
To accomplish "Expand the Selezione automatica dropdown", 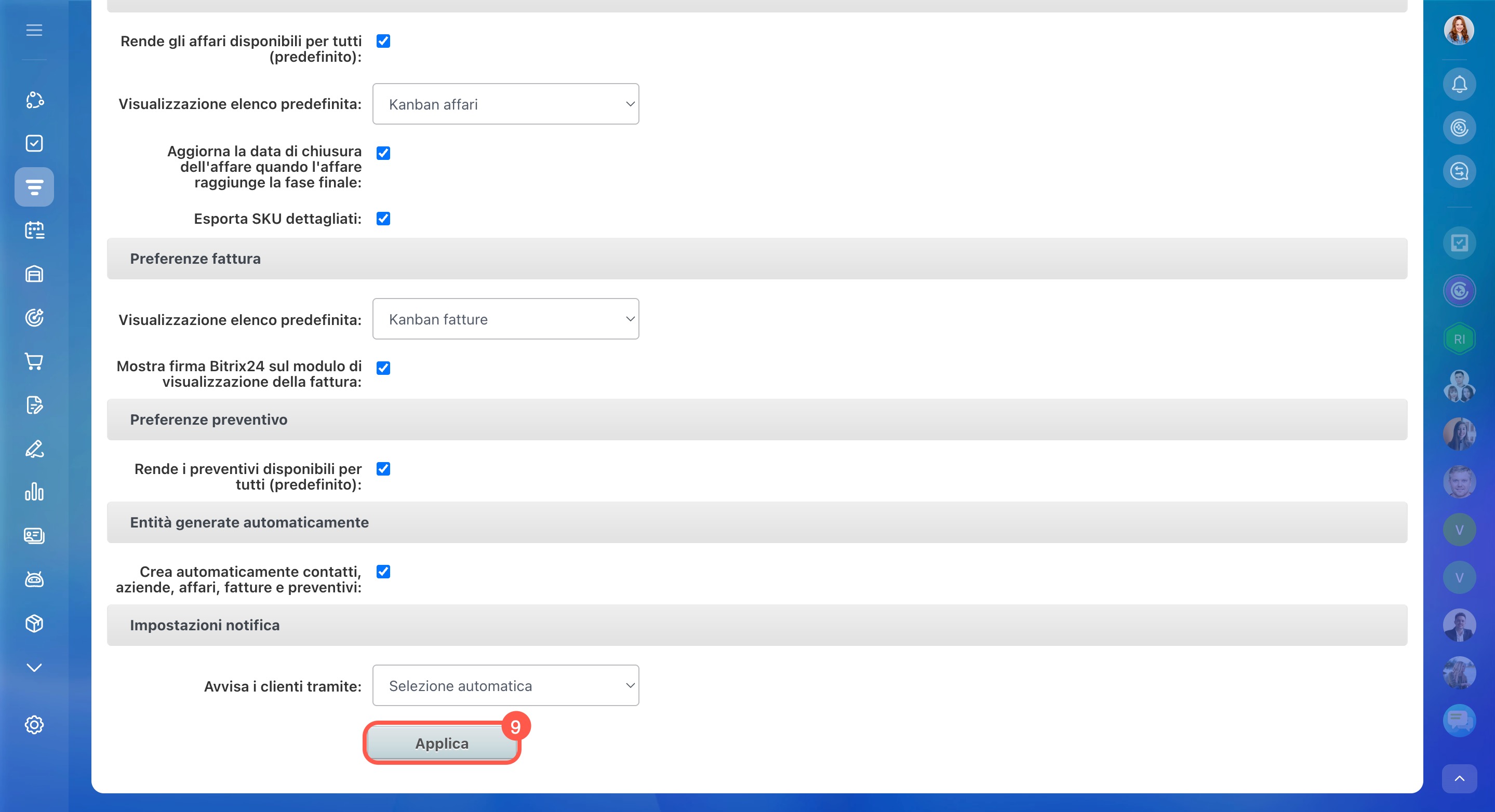I will [505, 685].
